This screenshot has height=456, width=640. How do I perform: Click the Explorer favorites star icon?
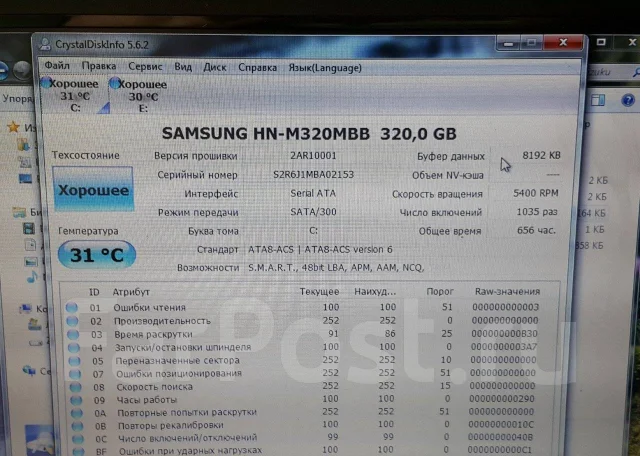coord(13,127)
